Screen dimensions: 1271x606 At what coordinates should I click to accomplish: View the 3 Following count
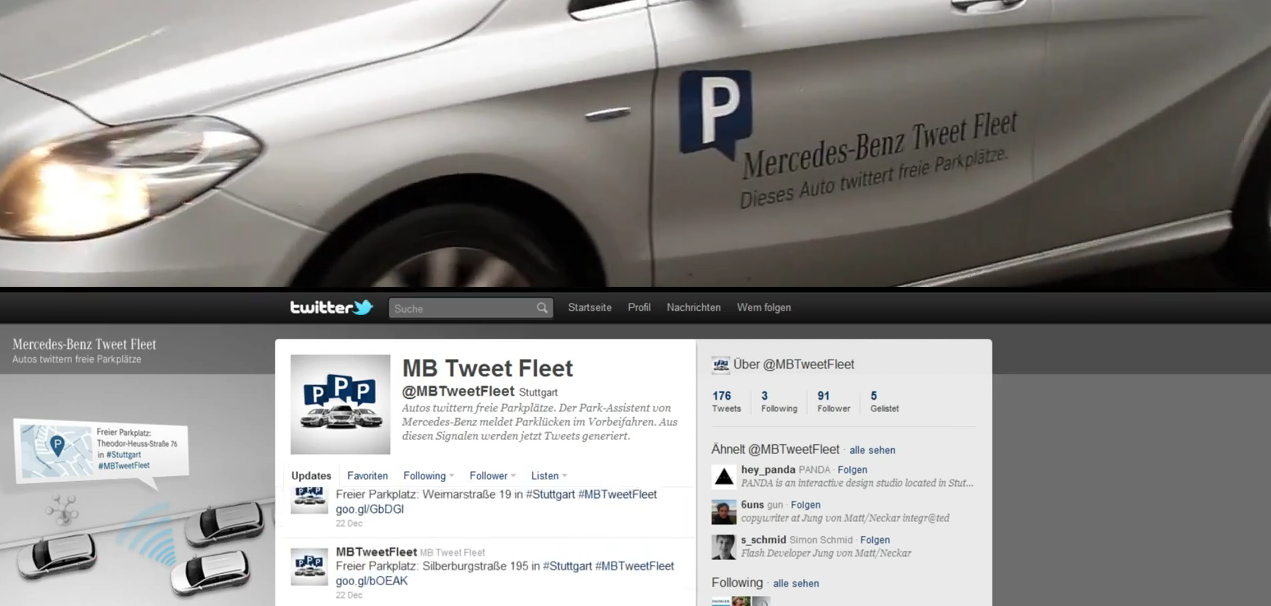(779, 401)
